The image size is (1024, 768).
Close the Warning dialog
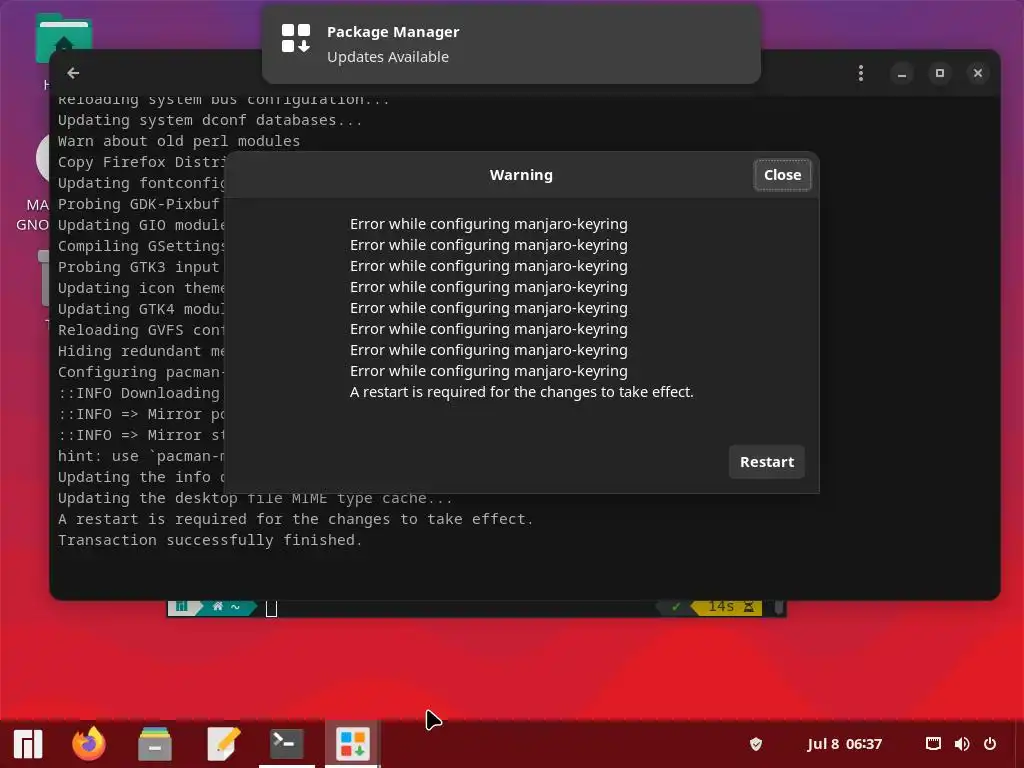click(782, 175)
